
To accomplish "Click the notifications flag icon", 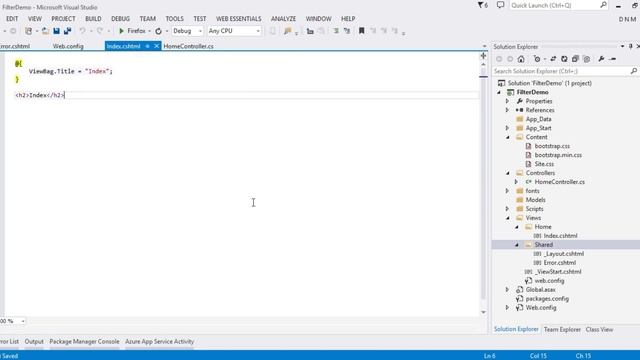I will (x=482, y=5).
